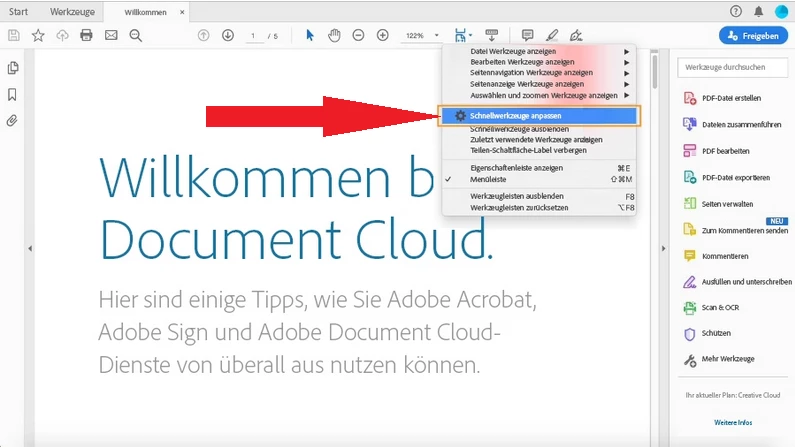Switch to the Werkzeuge tab
The height and width of the screenshot is (447, 795).
(72, 12)
